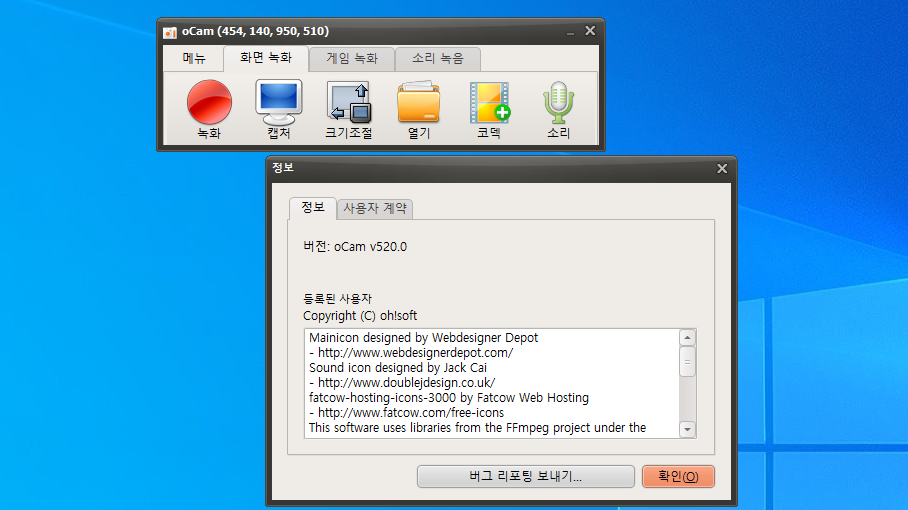Select the 정보 tab in the dialog
The image size is (908, 510).
[x=313, y=208]
